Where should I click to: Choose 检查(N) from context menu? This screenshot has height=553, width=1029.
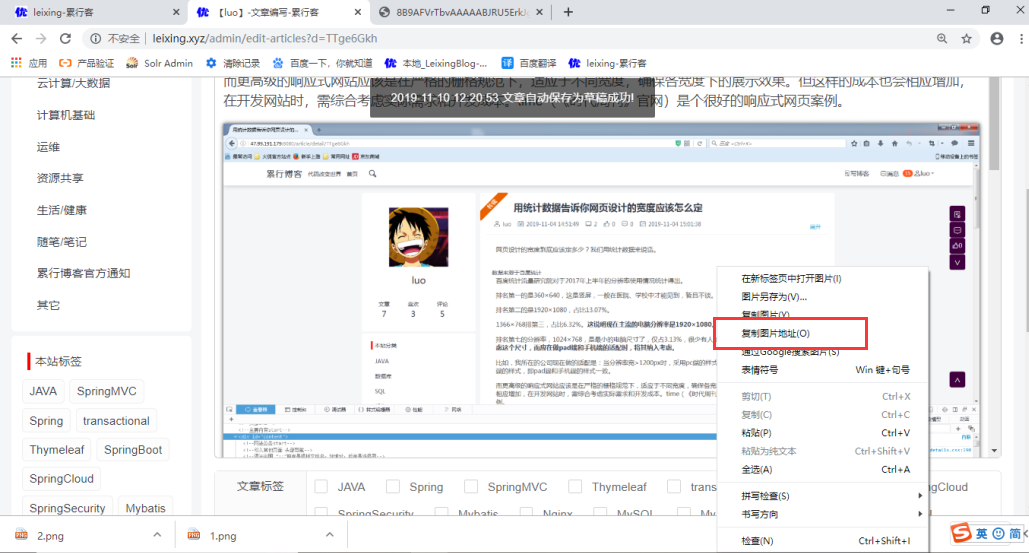(x=823, y=541)
